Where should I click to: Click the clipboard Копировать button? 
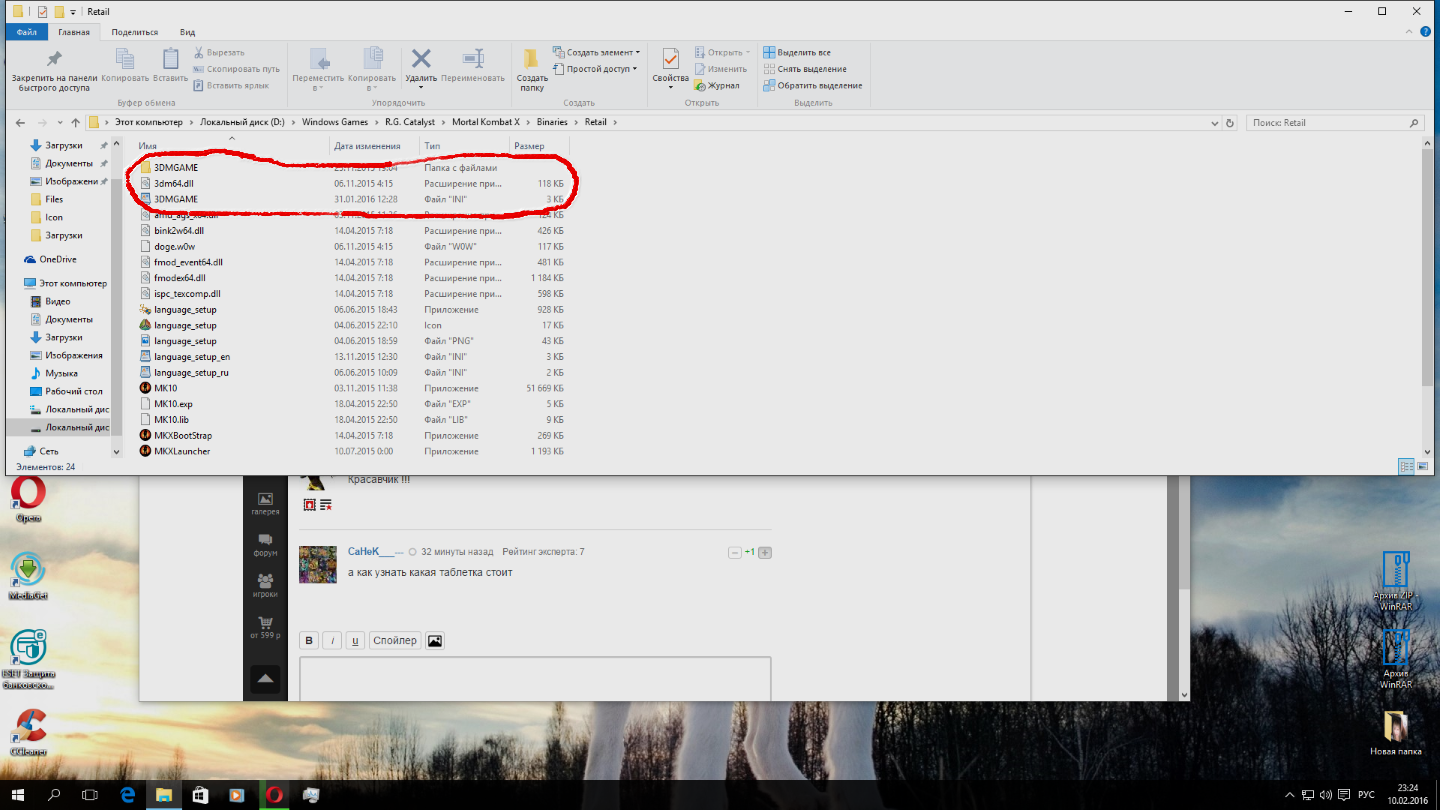tap(125, 65)
